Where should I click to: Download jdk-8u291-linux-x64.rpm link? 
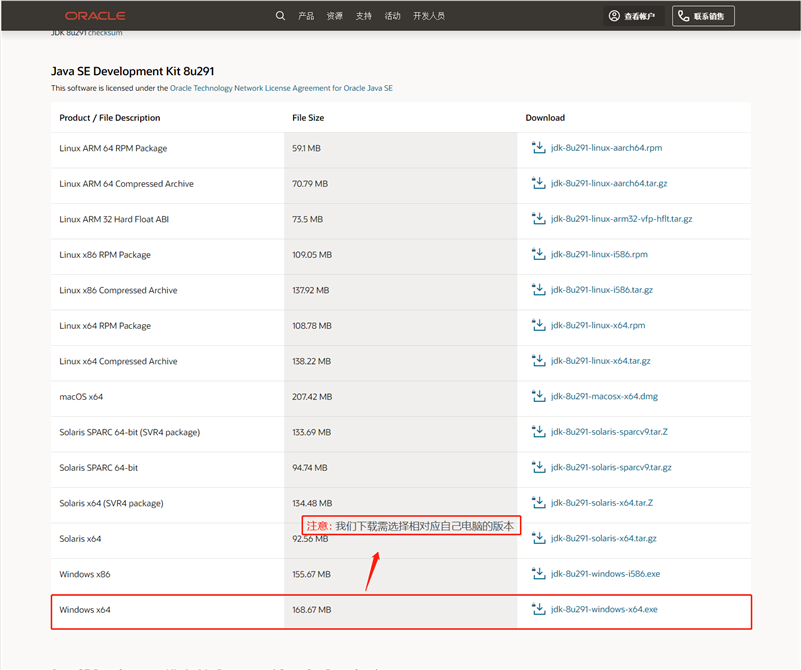pos(598,325)
